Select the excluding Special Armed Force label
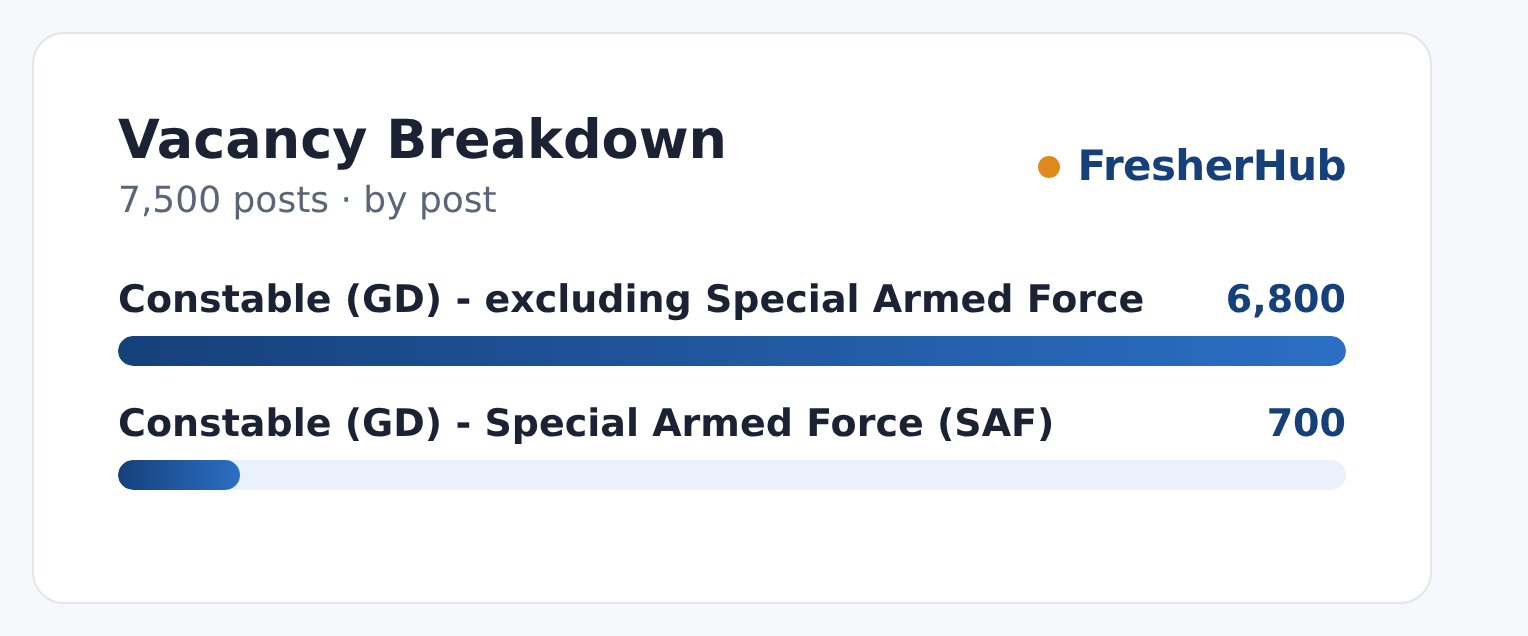This screenshot has height=636, width=1528. click(x=631, y=300)
